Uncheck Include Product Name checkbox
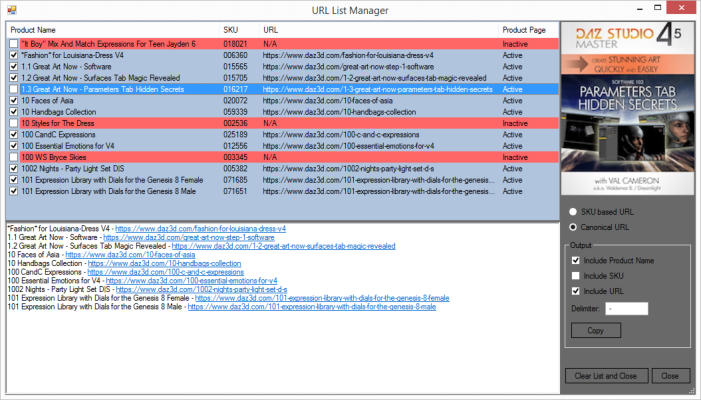This screenshot has height=400, width=701. click(x=575, y=260)
